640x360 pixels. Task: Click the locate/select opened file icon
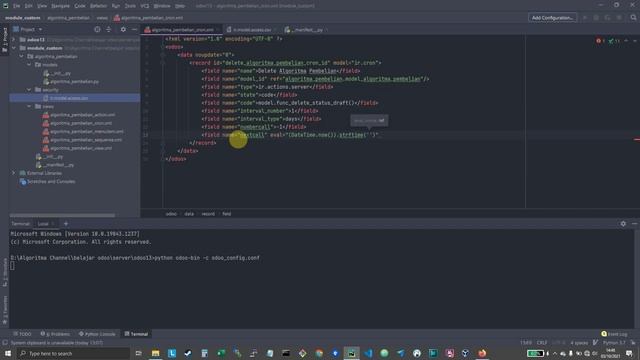(x=97, y=29)
